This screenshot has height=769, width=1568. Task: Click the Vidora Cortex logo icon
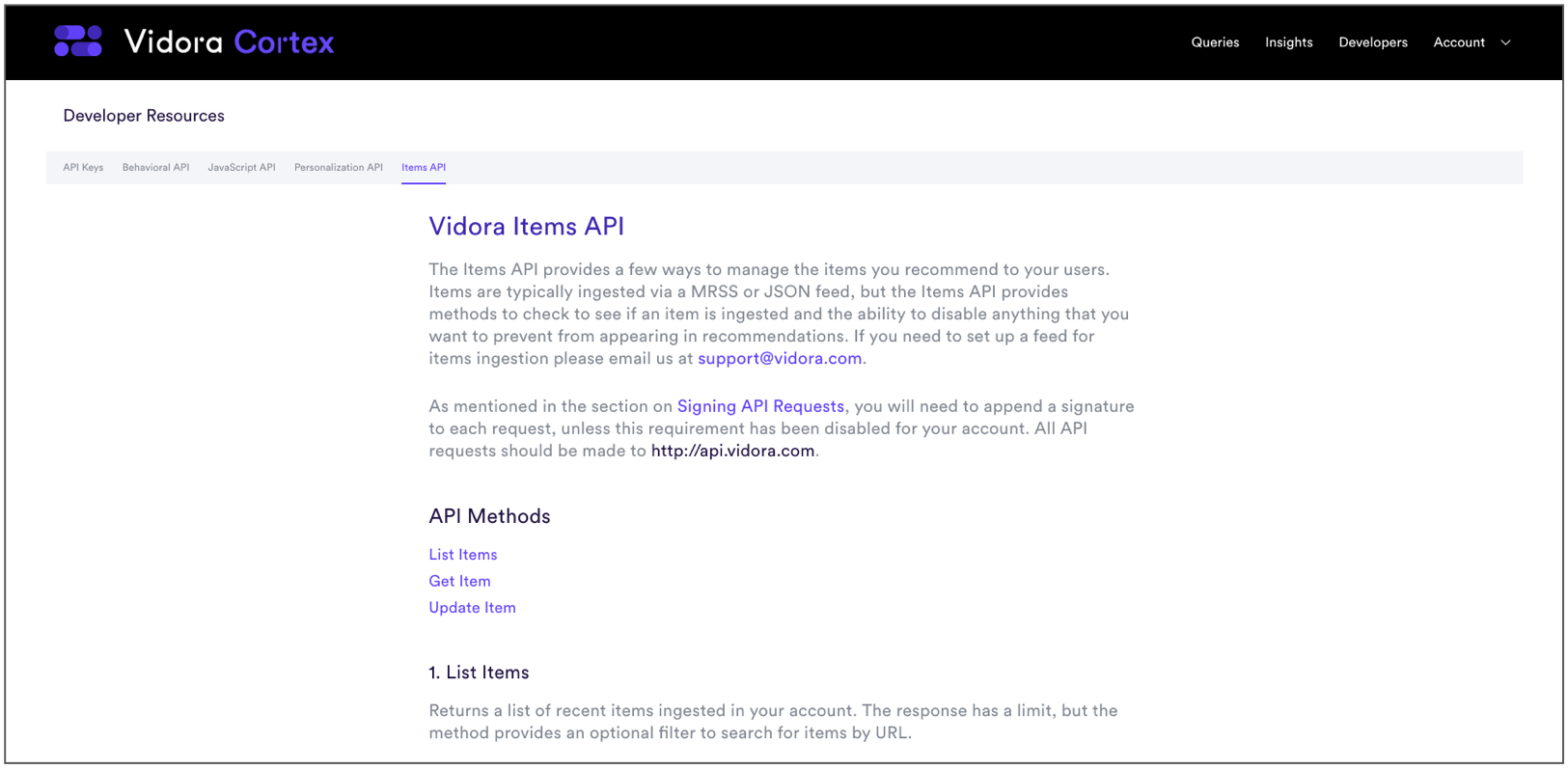tap(78, 41)
